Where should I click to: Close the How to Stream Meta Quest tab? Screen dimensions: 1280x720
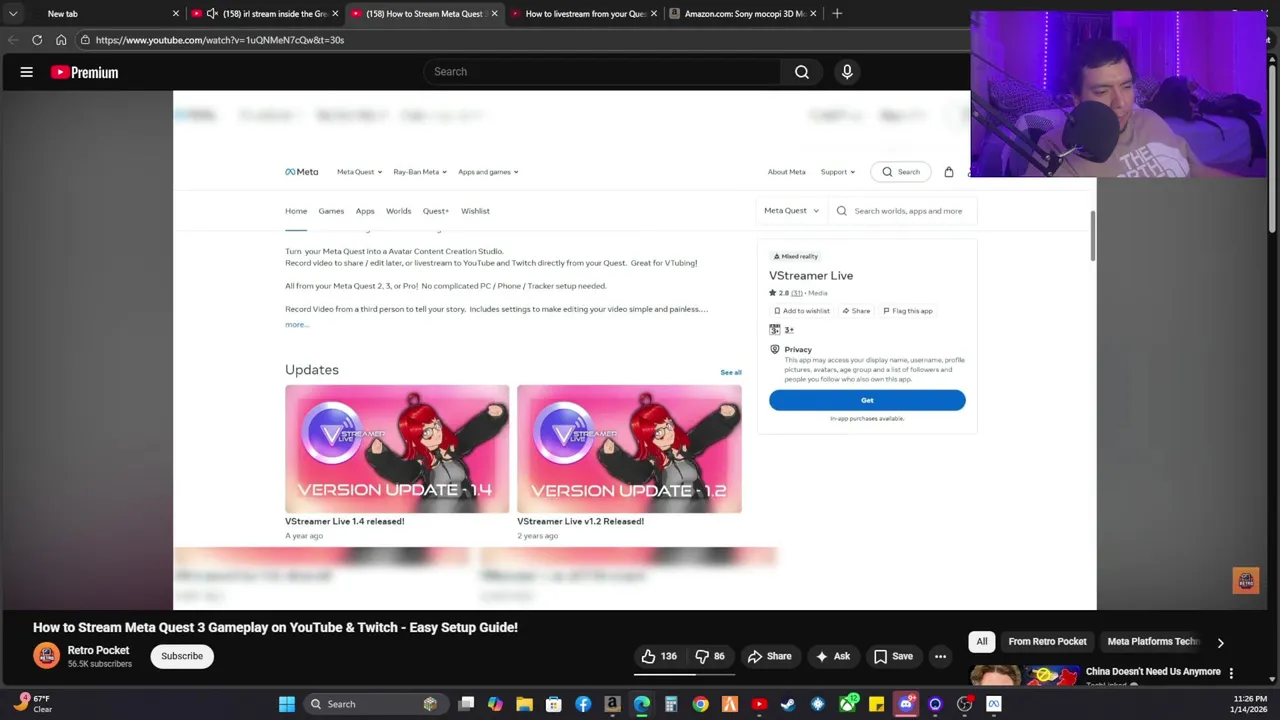pyautogui.click(x=494, y=14)
